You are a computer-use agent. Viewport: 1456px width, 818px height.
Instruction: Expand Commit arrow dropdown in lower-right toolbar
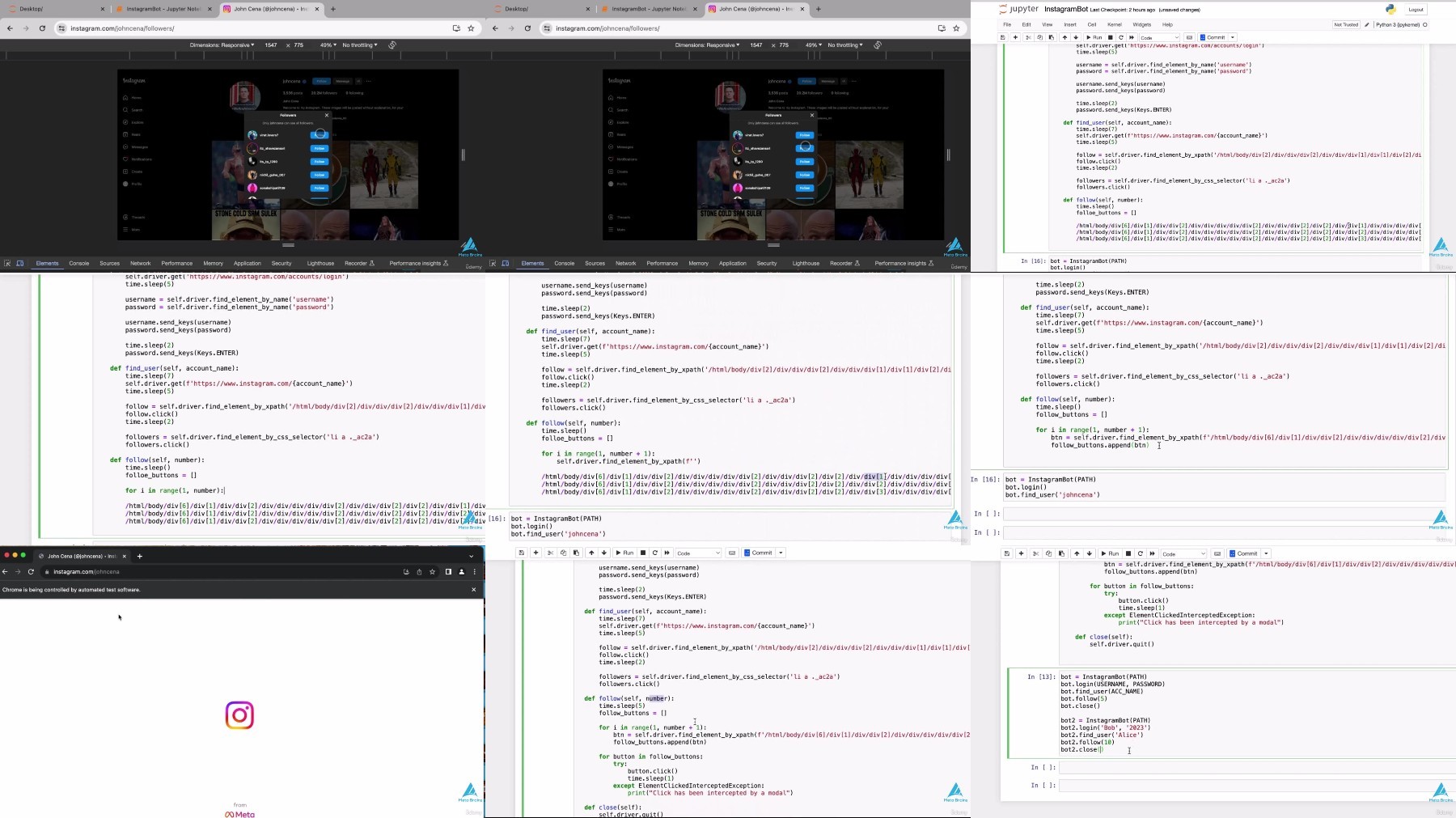[1266, 553]
